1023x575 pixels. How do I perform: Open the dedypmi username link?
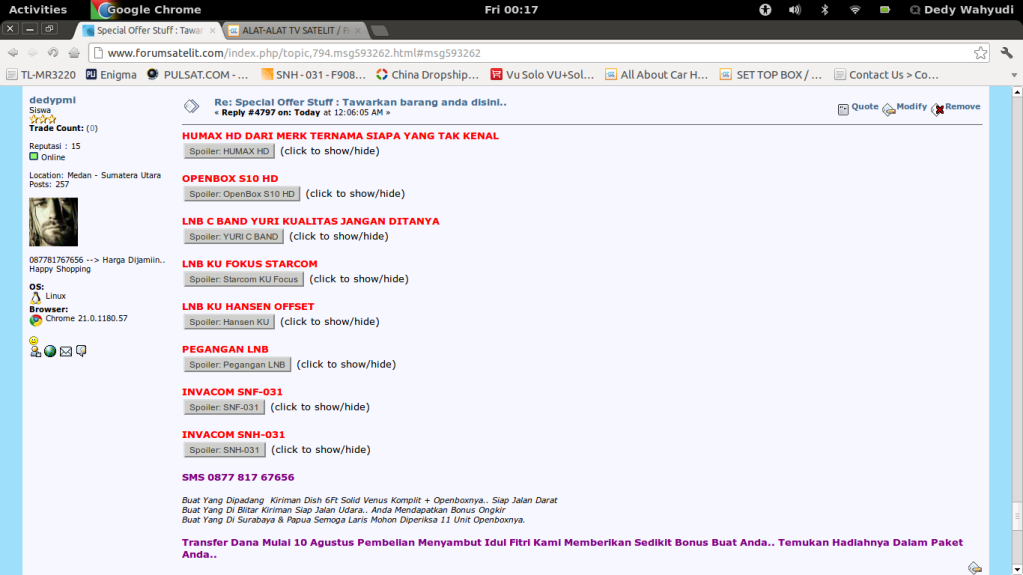pos(52,100)
